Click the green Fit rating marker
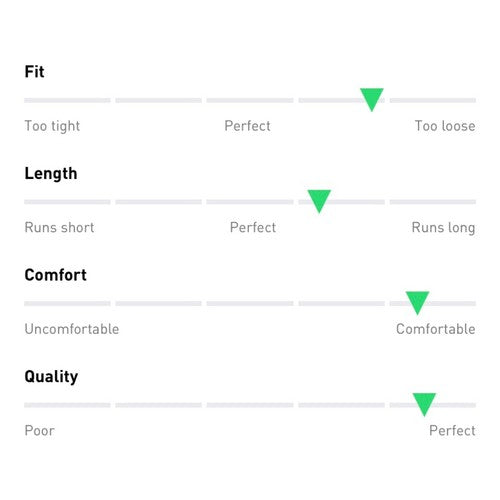Screen dimensions: 500x500 pos(372,99)
